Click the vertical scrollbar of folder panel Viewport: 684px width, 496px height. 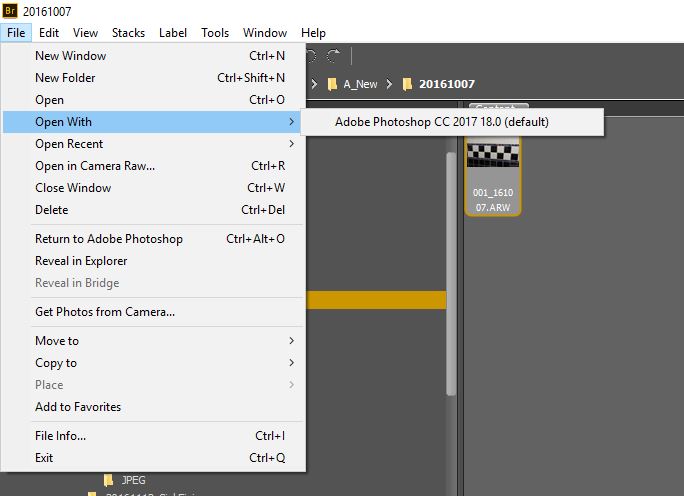coord(451,274)
